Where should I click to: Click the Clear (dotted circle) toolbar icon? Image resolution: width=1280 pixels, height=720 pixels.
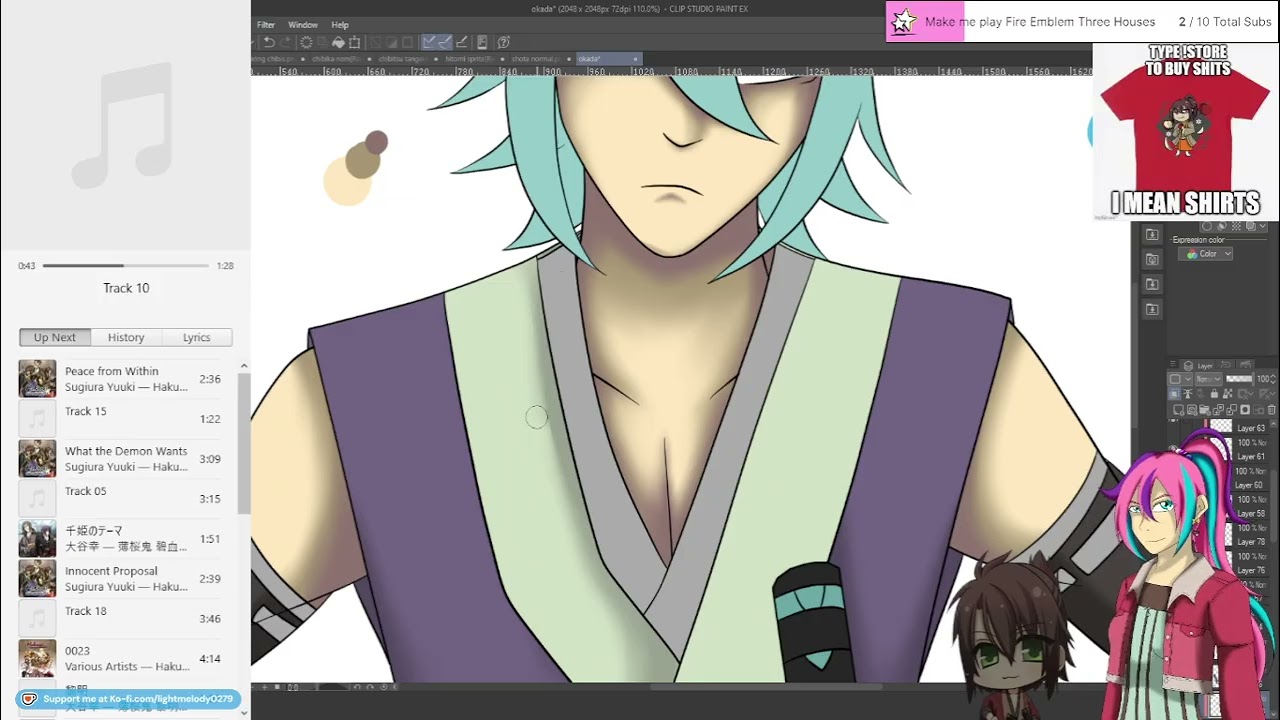click(x=306, y=42)
